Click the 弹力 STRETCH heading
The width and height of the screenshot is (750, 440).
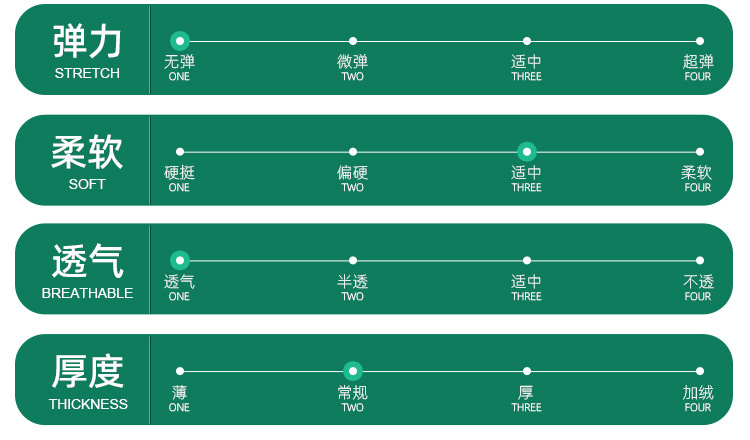(x=87, y=50)
